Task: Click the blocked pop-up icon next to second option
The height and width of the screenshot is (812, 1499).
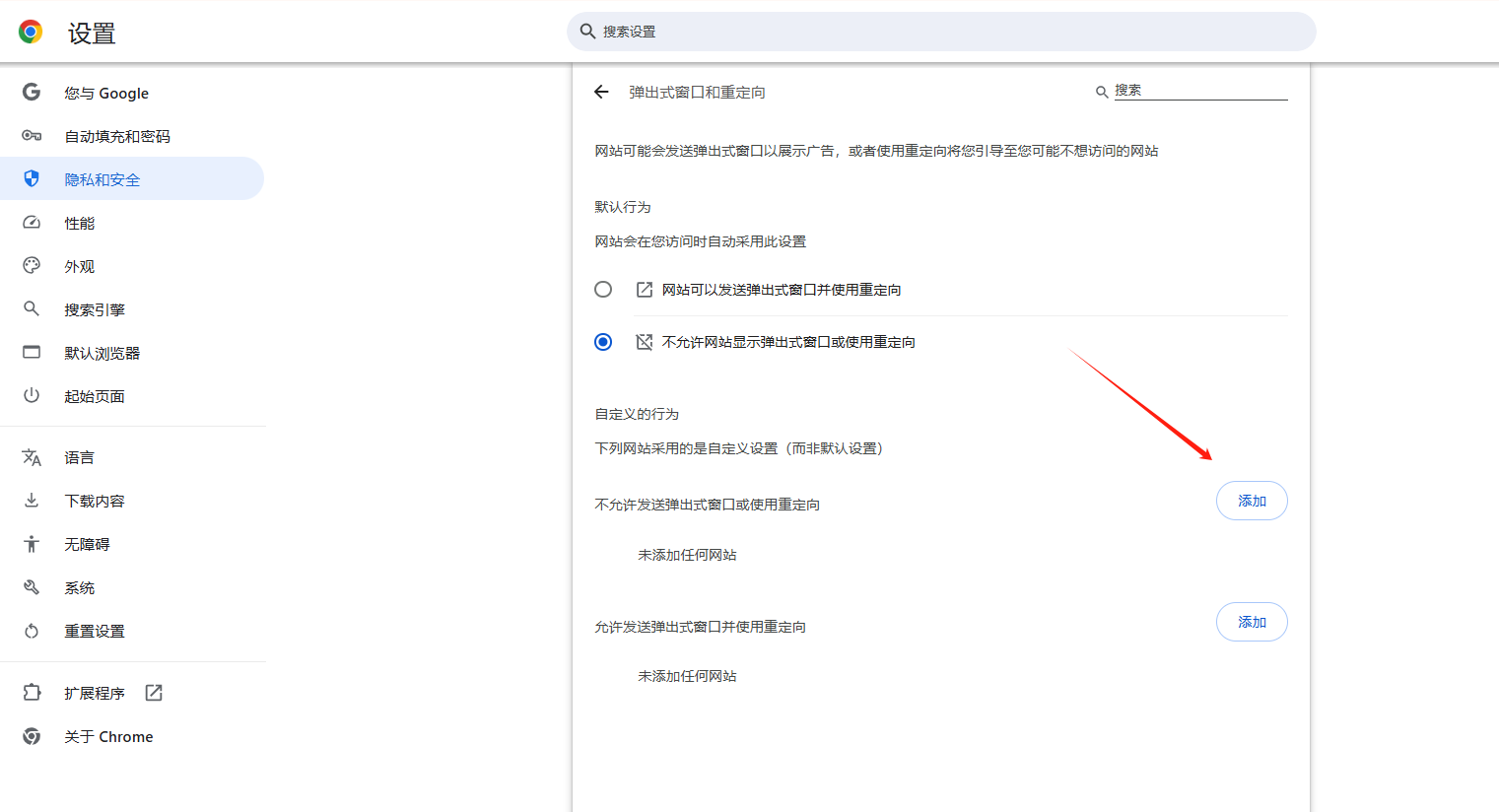Action: 645,342
